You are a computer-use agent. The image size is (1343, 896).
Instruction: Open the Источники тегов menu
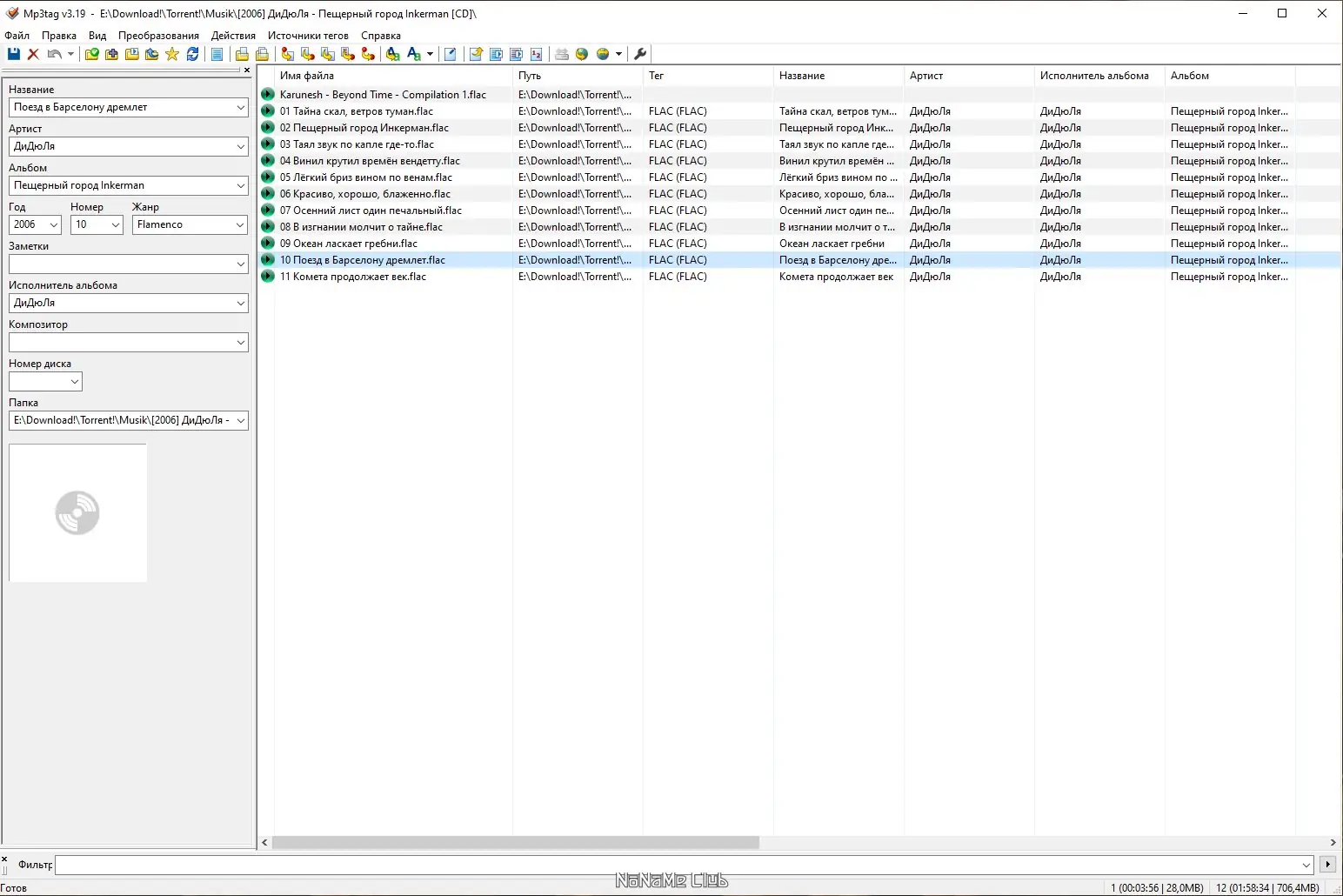click(307, 36)
